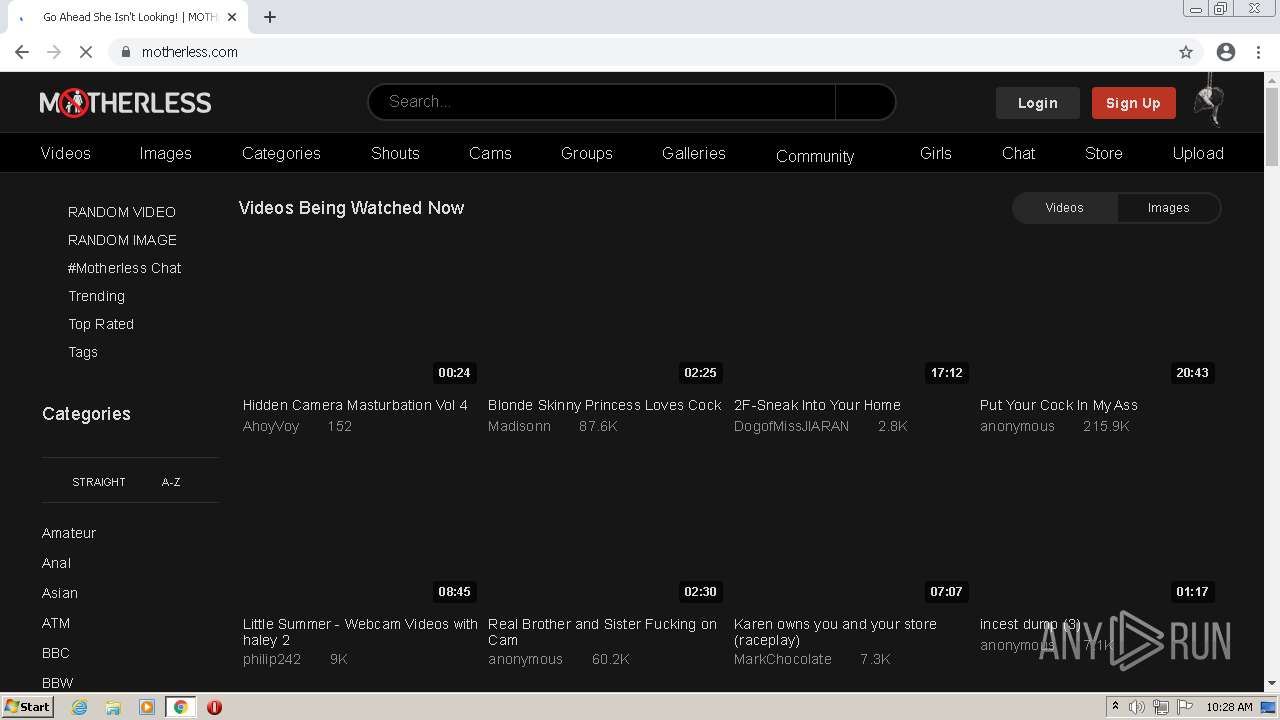Open Chrome's three-dot menu
Viewport: 1280px width, 720px height.
[1259, 52]
